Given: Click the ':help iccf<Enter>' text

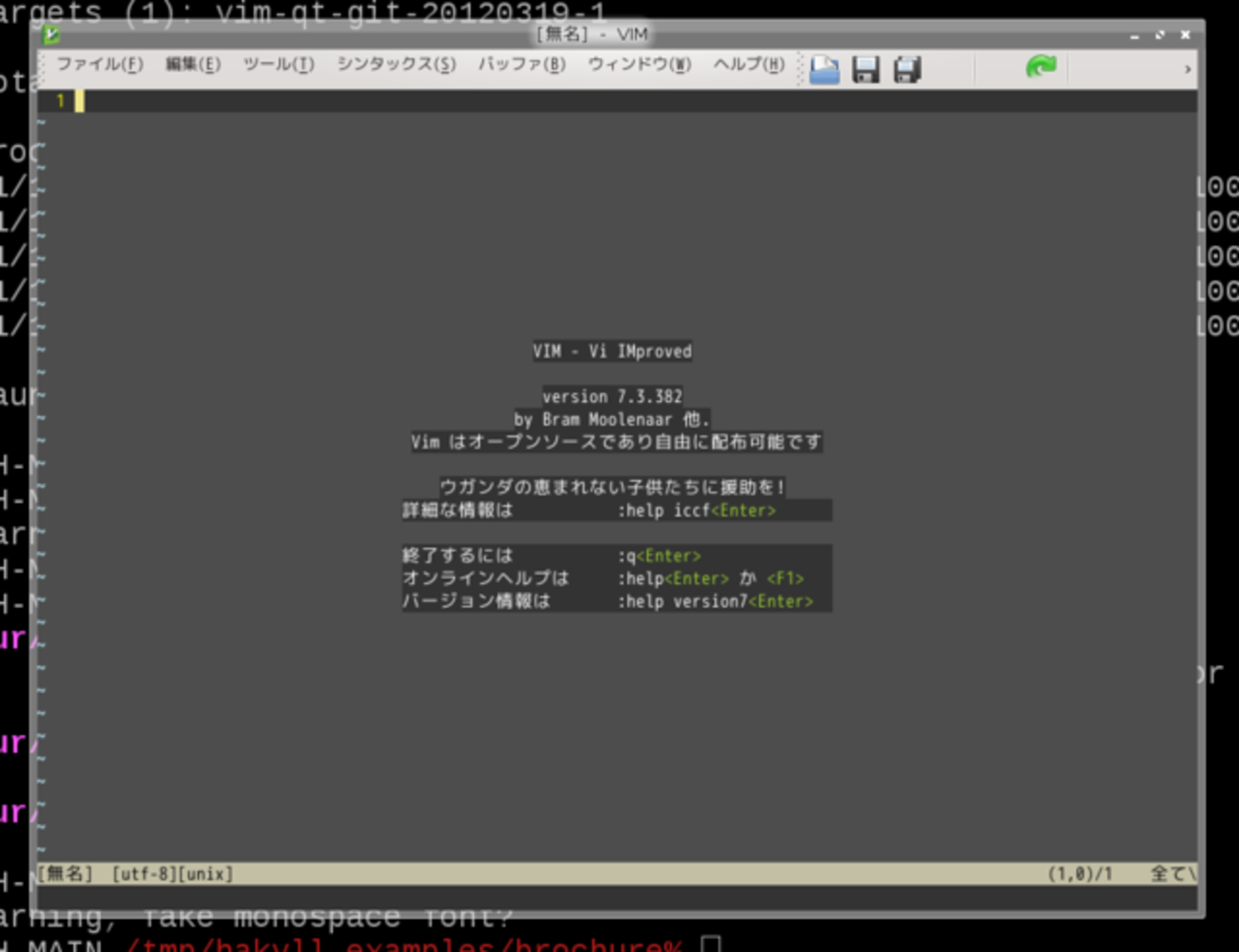Looking at the screenshot, I should click(x=697, y=511).
